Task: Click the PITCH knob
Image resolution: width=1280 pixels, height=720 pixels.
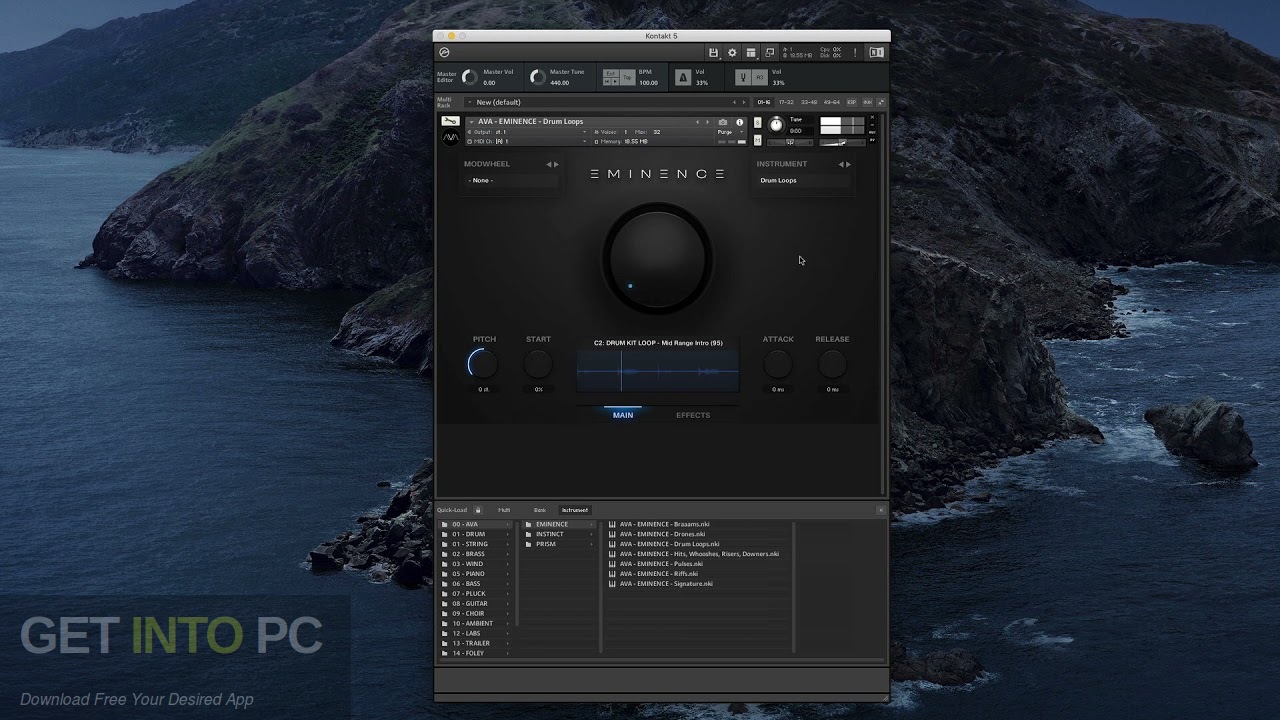Action: pos(483,364)
